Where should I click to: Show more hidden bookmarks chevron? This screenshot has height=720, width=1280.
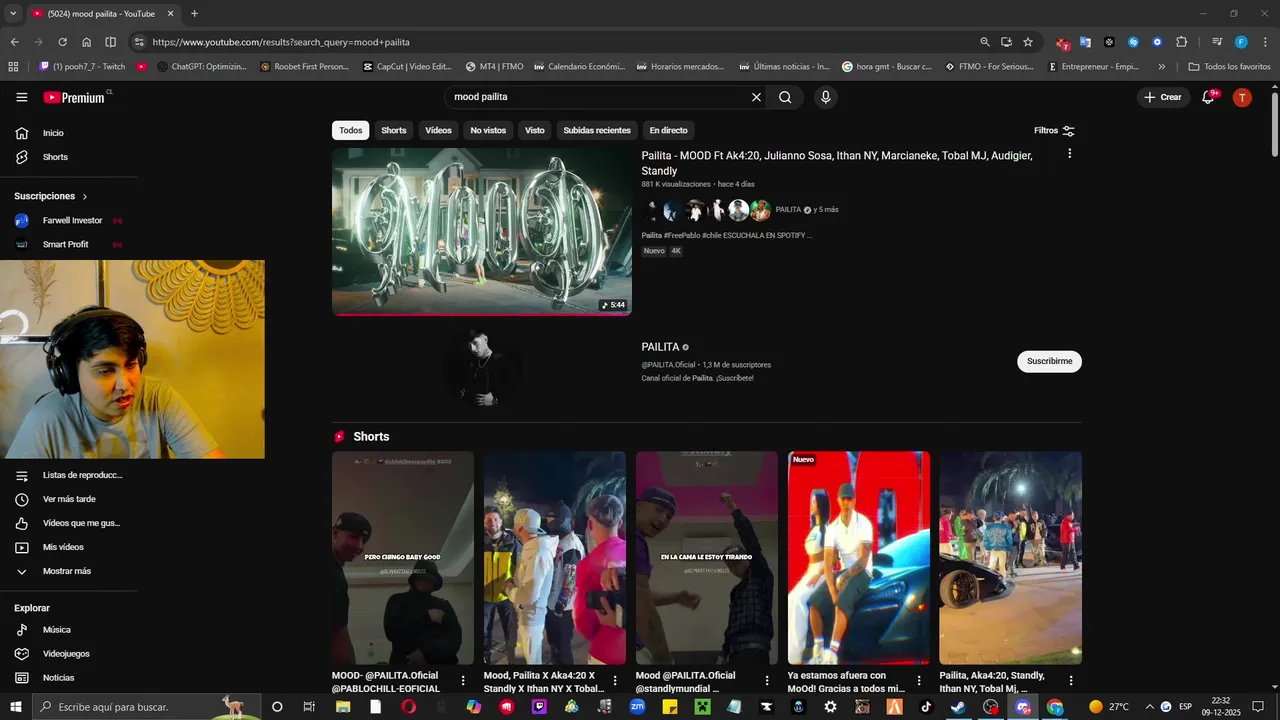[1161, 67]
